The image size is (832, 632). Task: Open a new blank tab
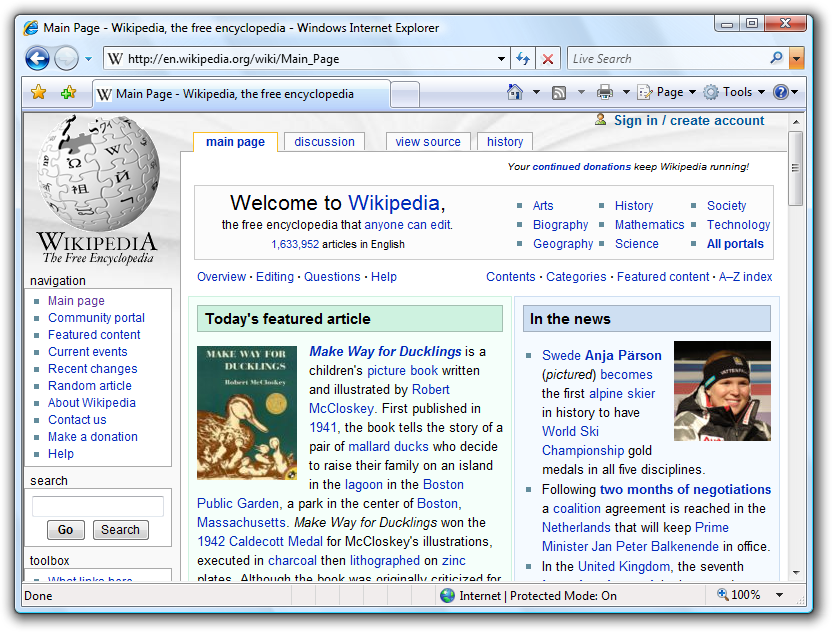[x=406, y=94]
